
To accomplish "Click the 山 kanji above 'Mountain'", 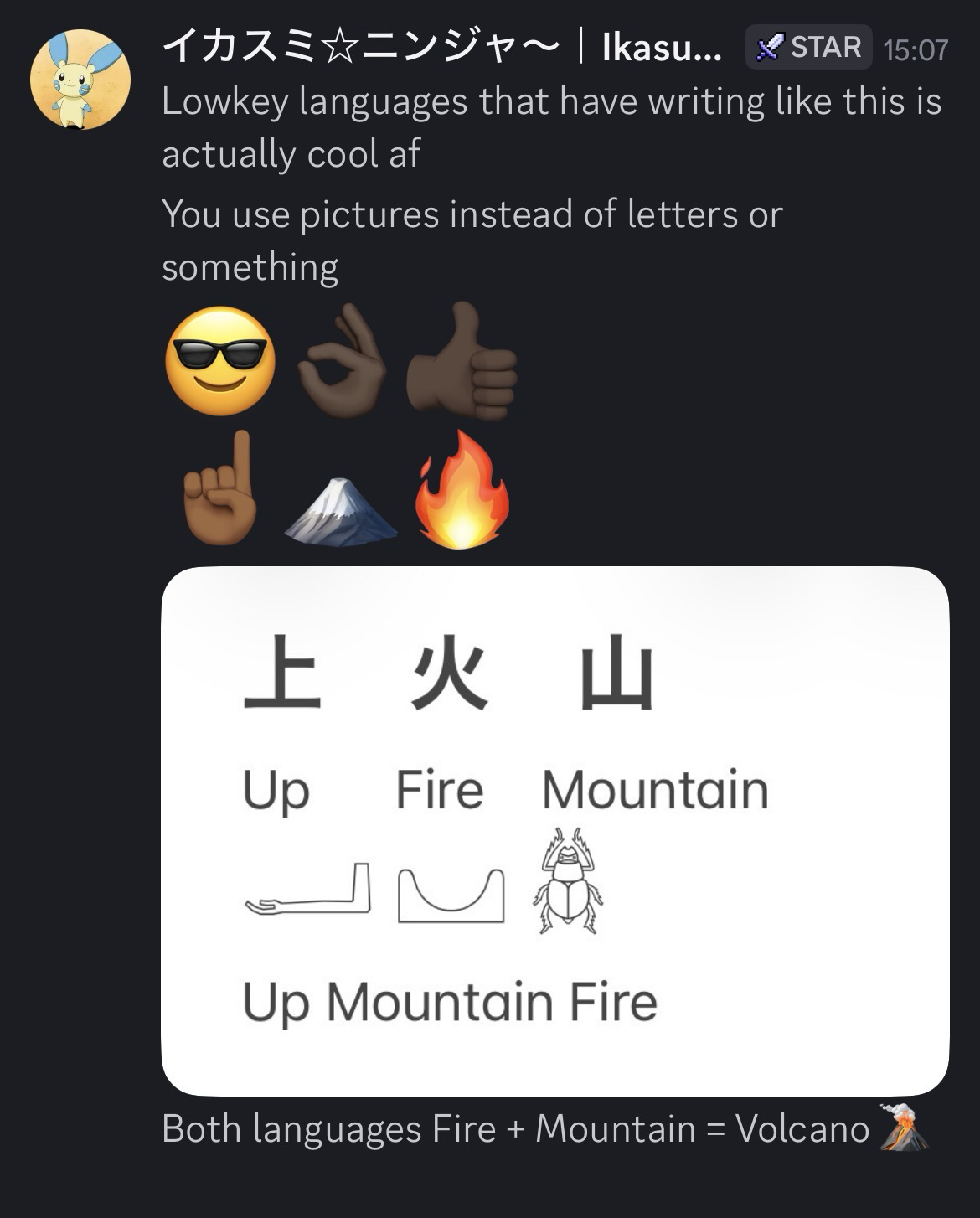I will [617, 674].
